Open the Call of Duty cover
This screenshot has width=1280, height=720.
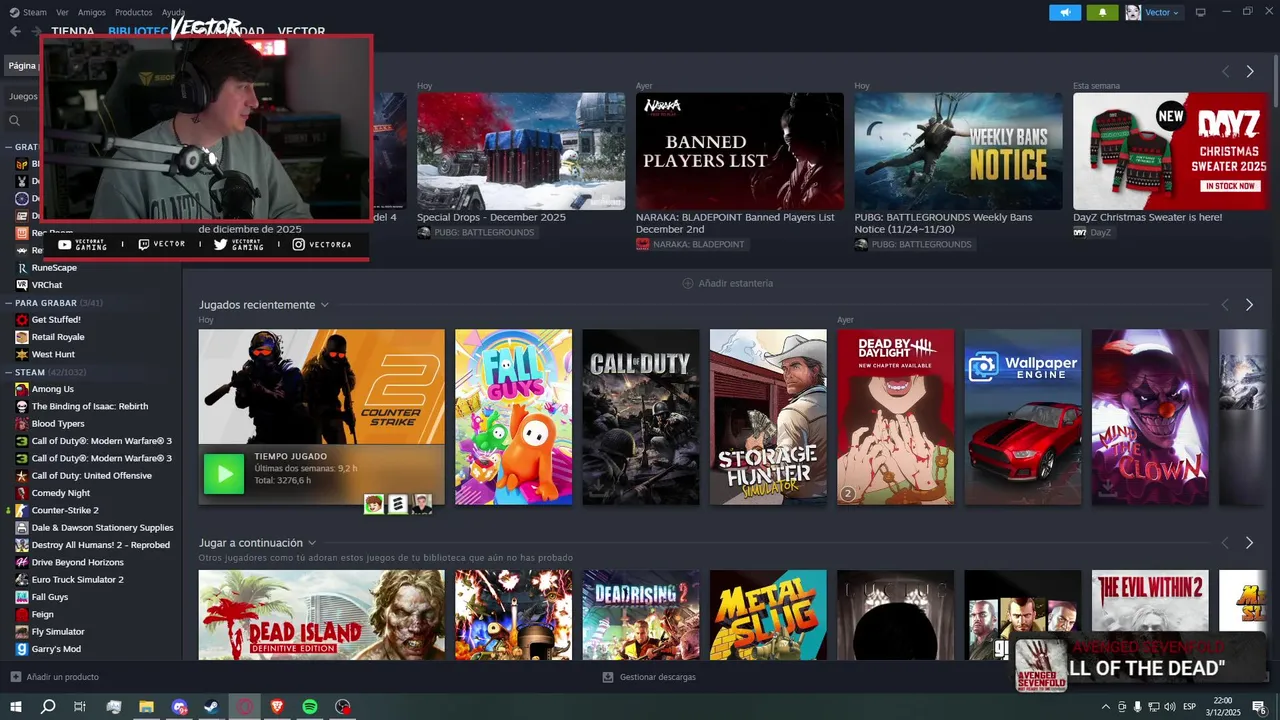click(641, 417)
